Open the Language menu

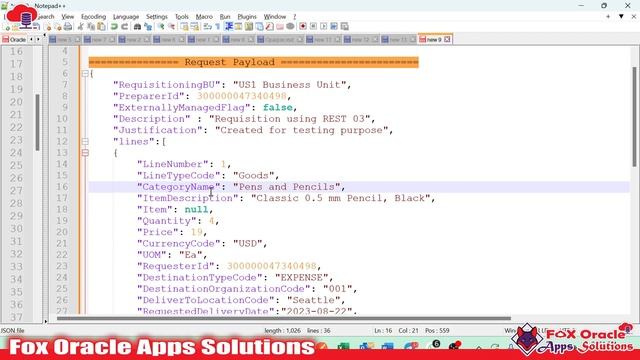click(126, 17)
